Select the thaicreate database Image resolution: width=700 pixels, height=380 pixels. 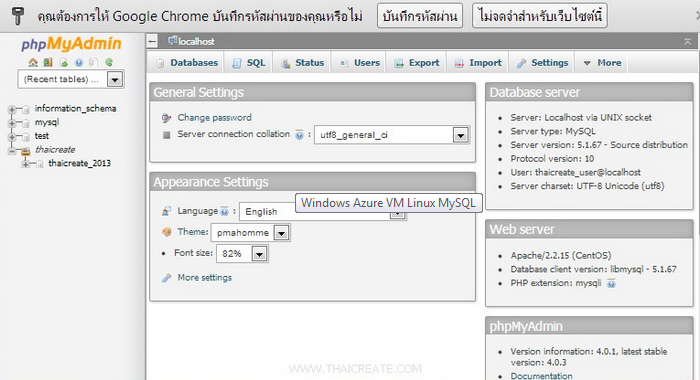click(x=55, y=150)
